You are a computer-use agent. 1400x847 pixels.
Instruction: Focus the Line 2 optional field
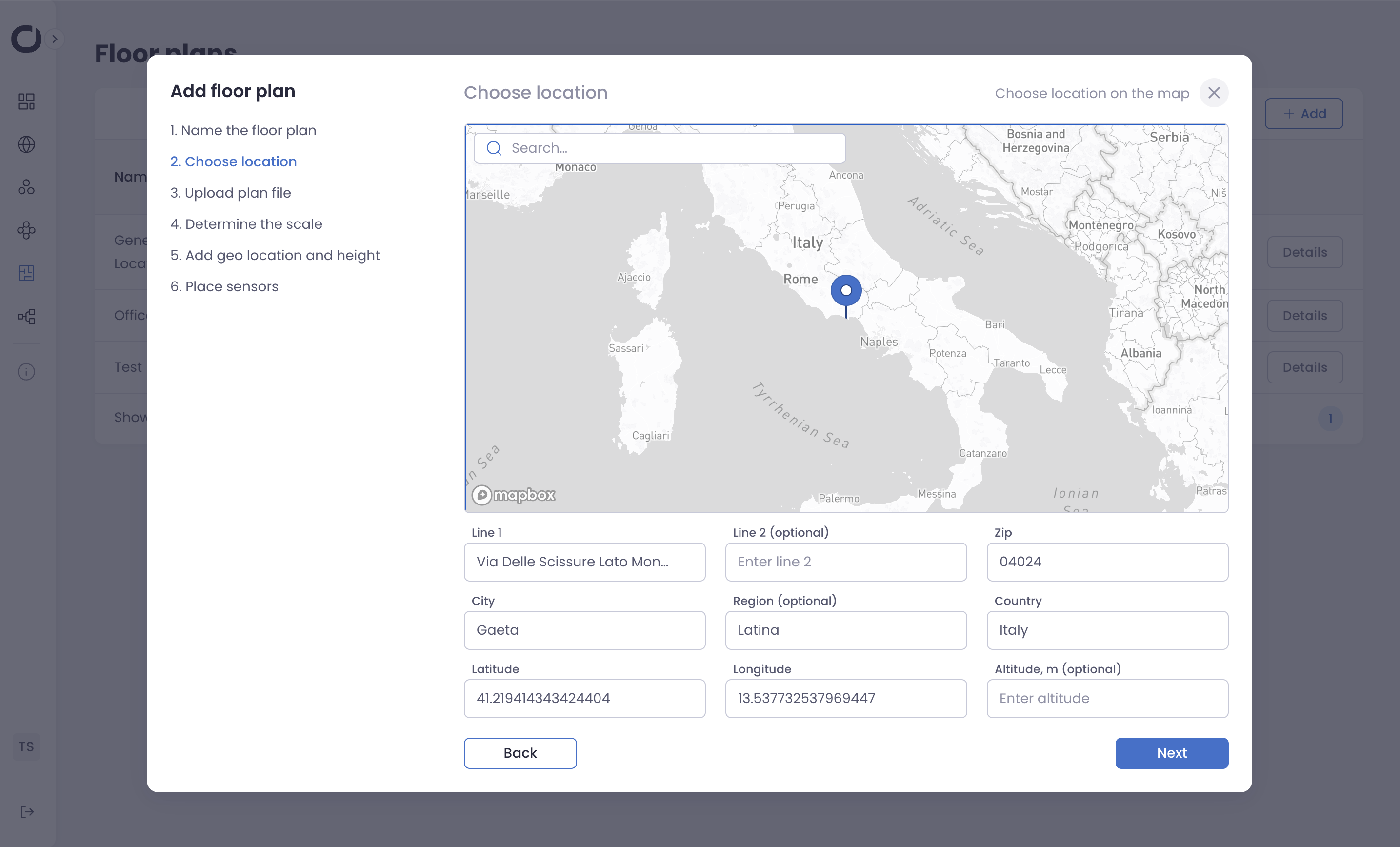[x=845, y=562]
